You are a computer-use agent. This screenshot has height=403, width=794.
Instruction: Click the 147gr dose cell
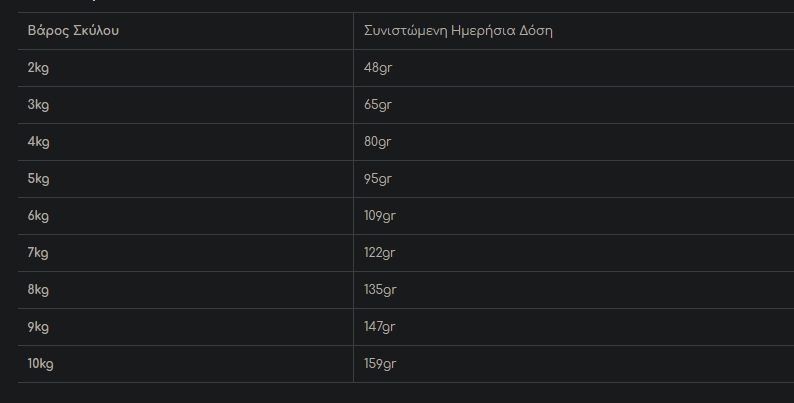tap(380, 327)
